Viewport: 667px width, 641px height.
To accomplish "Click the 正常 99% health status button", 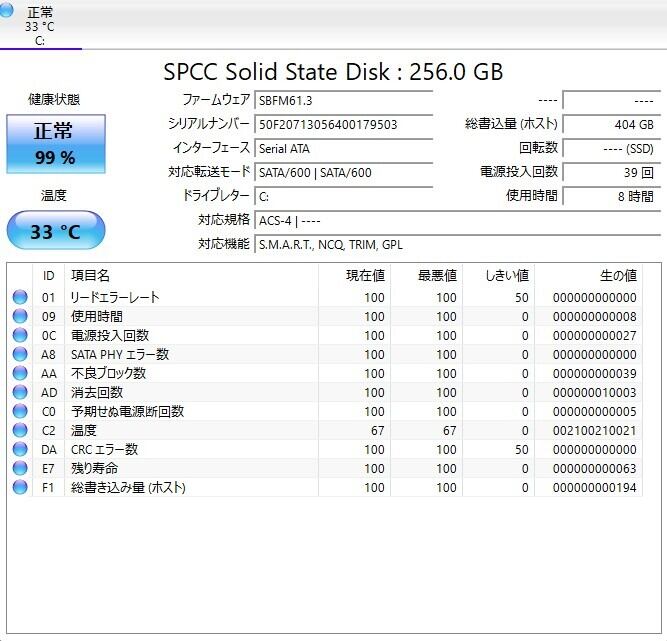I will (x=54, y=143).
